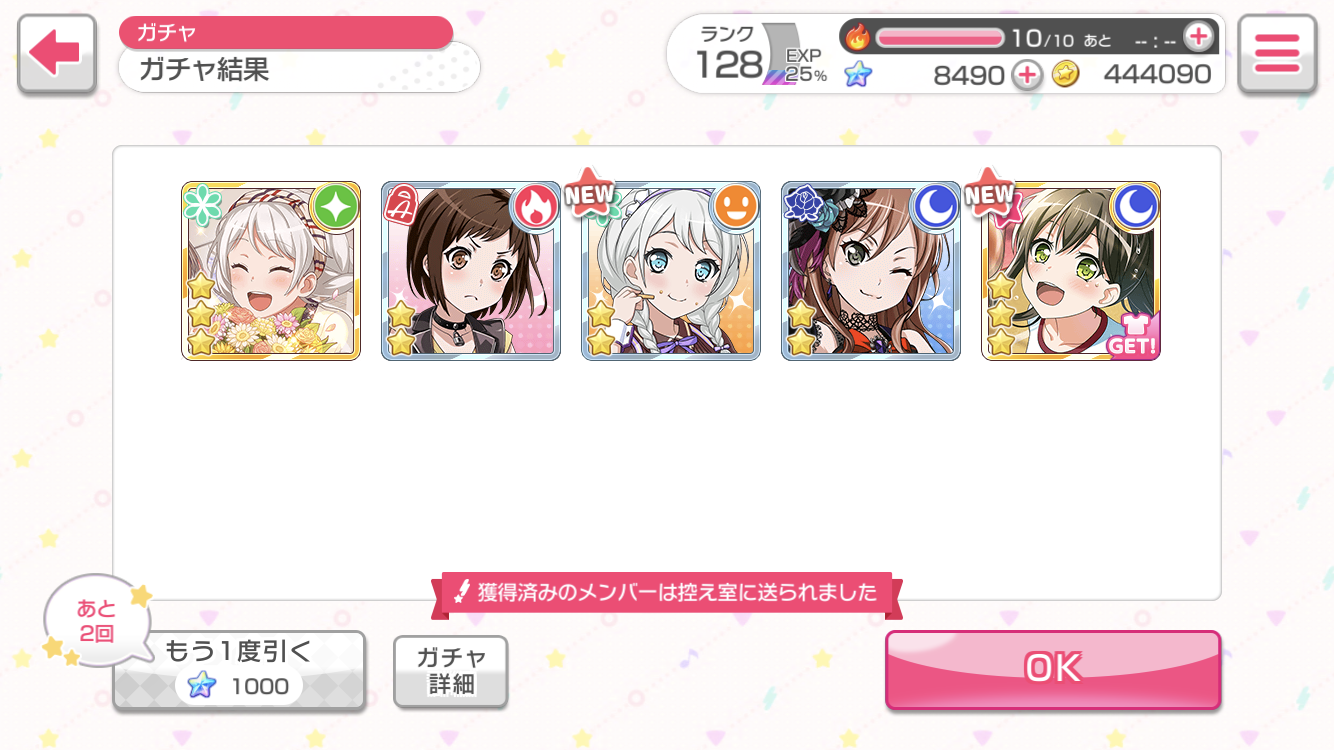
Task: Tap the plus icon next to live boost gauge
Action: pos(1198,38)
